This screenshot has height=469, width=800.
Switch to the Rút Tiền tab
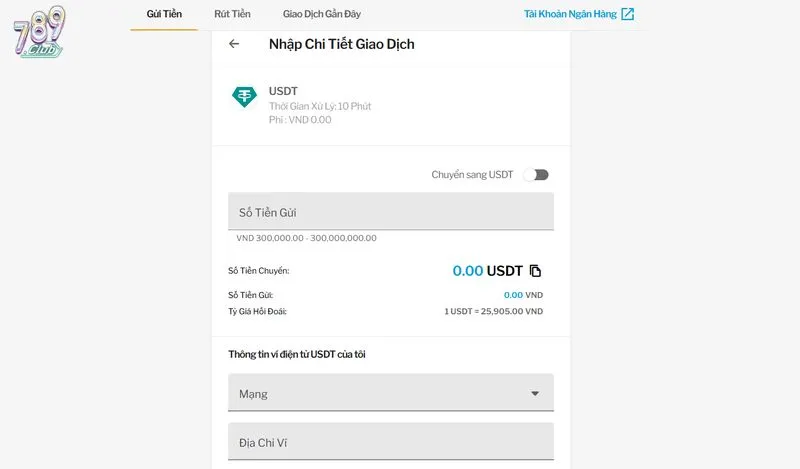[232, 14]
